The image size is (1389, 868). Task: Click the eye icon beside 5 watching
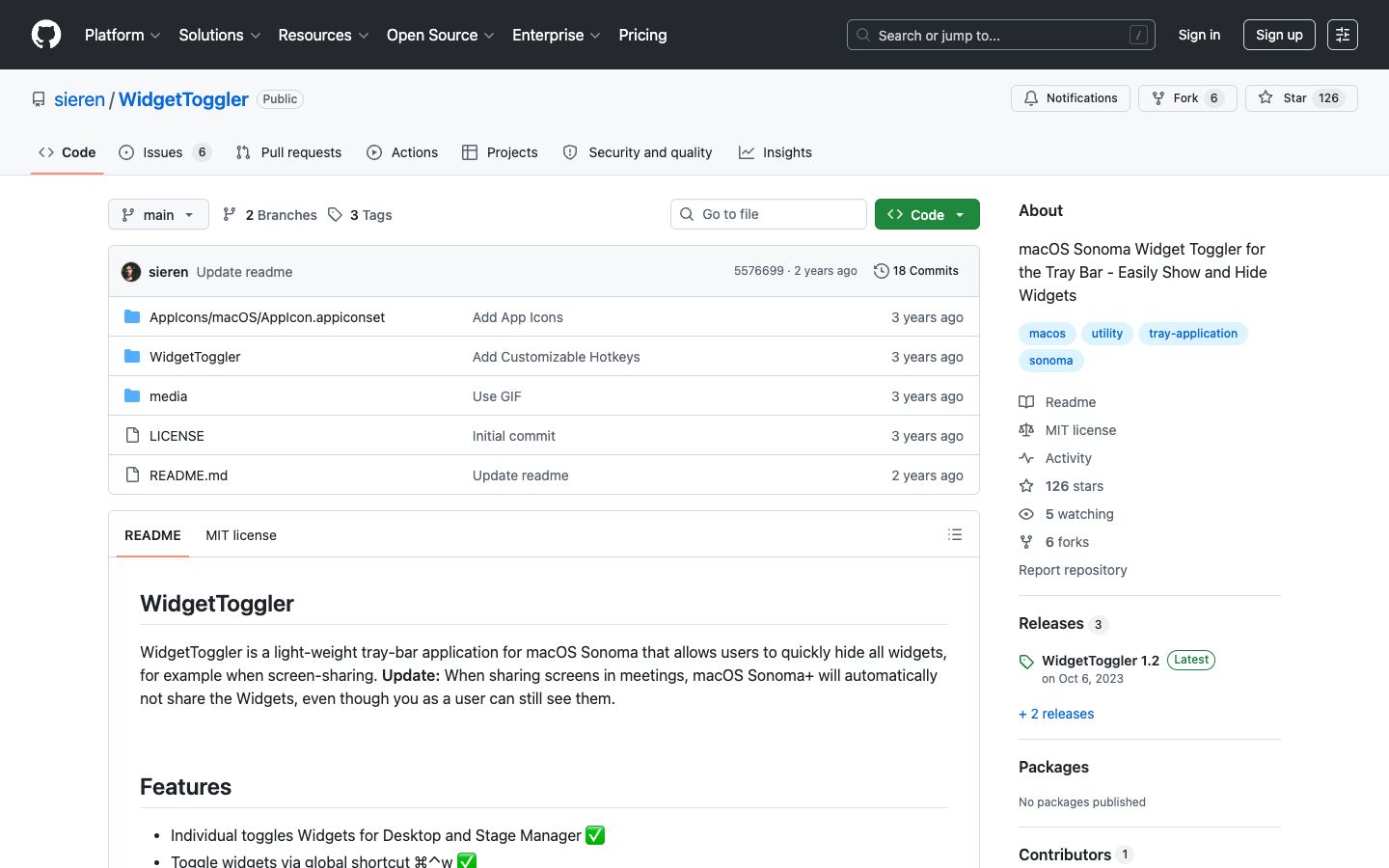click(x=1026, y=514)
